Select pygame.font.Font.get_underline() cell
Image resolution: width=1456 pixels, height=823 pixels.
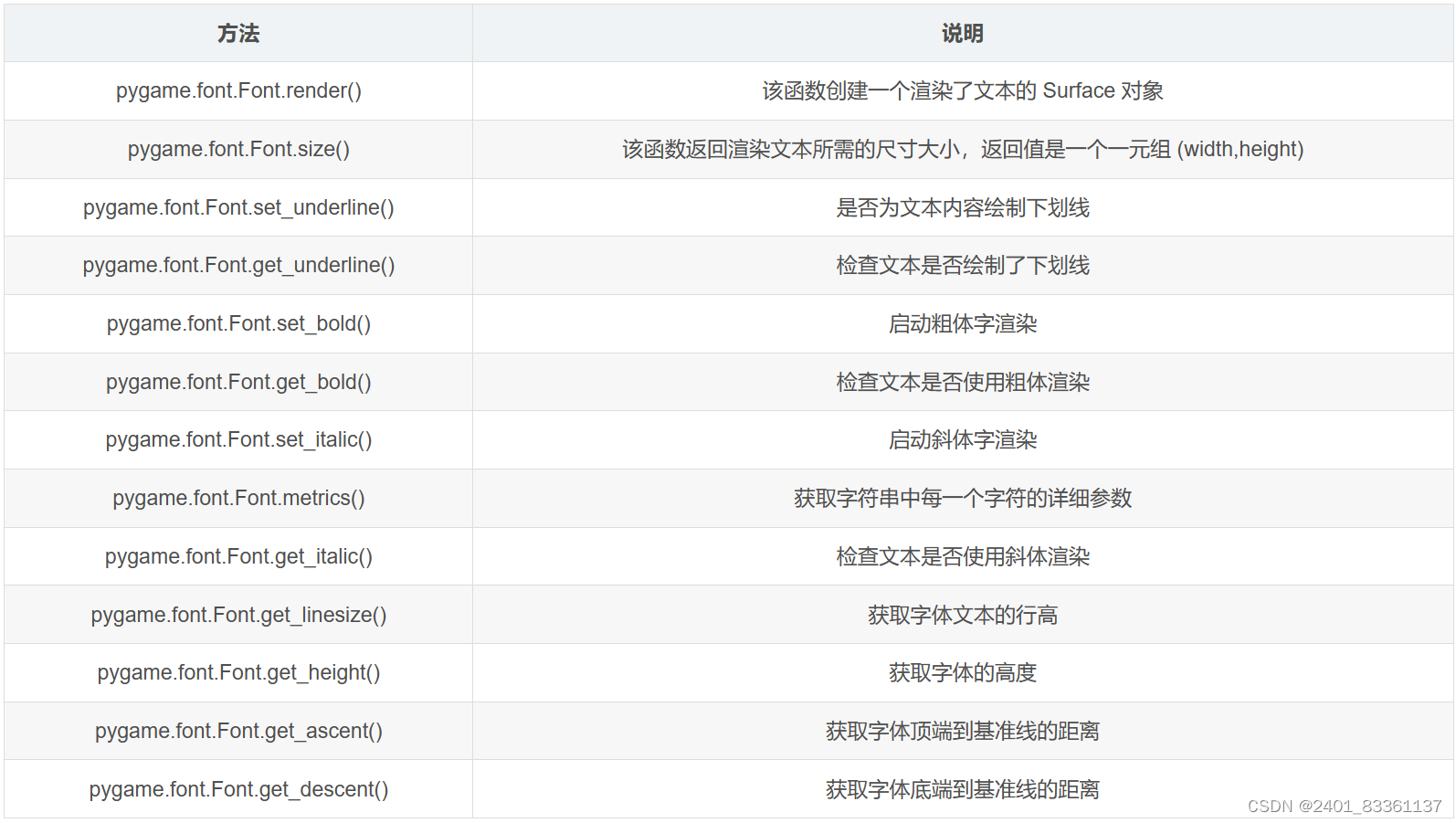pos(238,266)
